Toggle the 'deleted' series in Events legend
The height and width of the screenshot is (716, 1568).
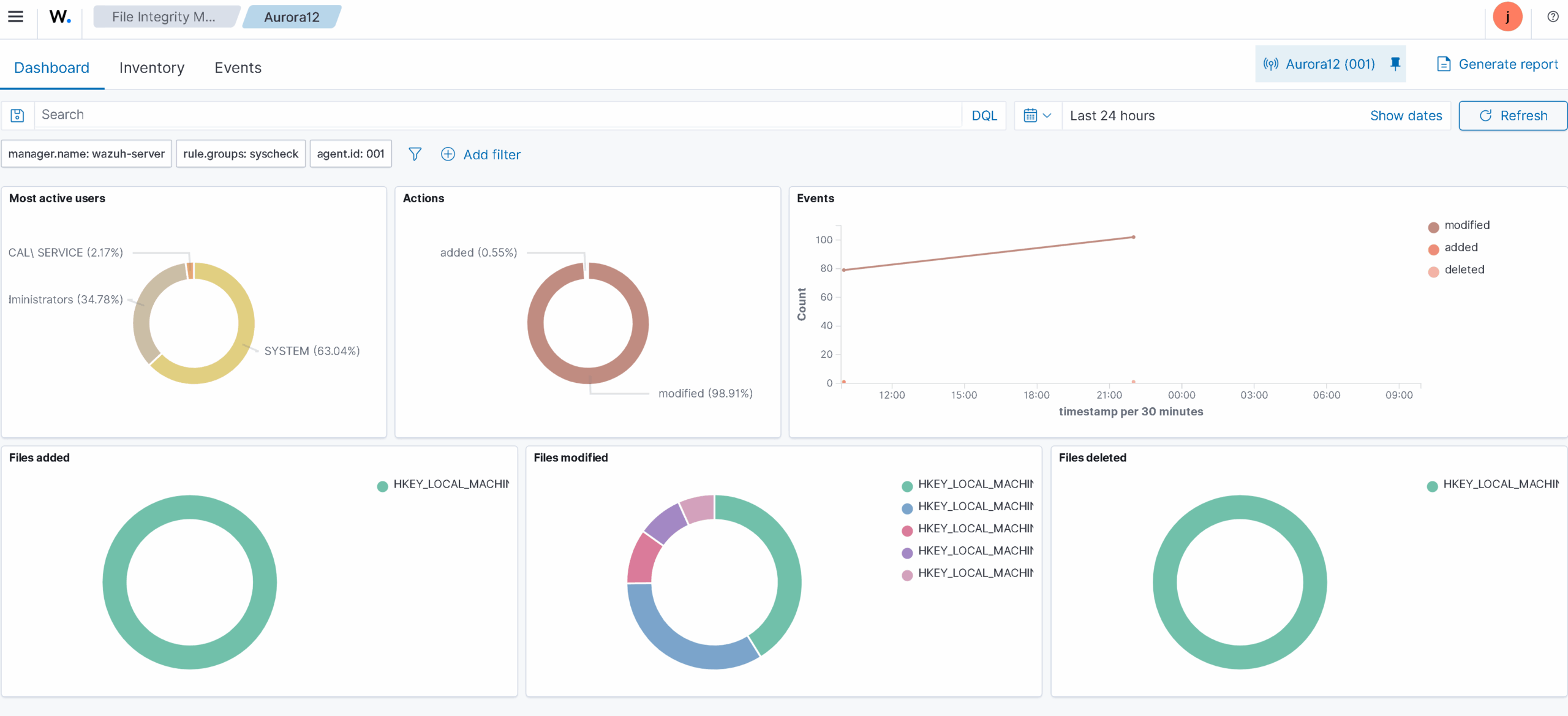point(1463,269)
